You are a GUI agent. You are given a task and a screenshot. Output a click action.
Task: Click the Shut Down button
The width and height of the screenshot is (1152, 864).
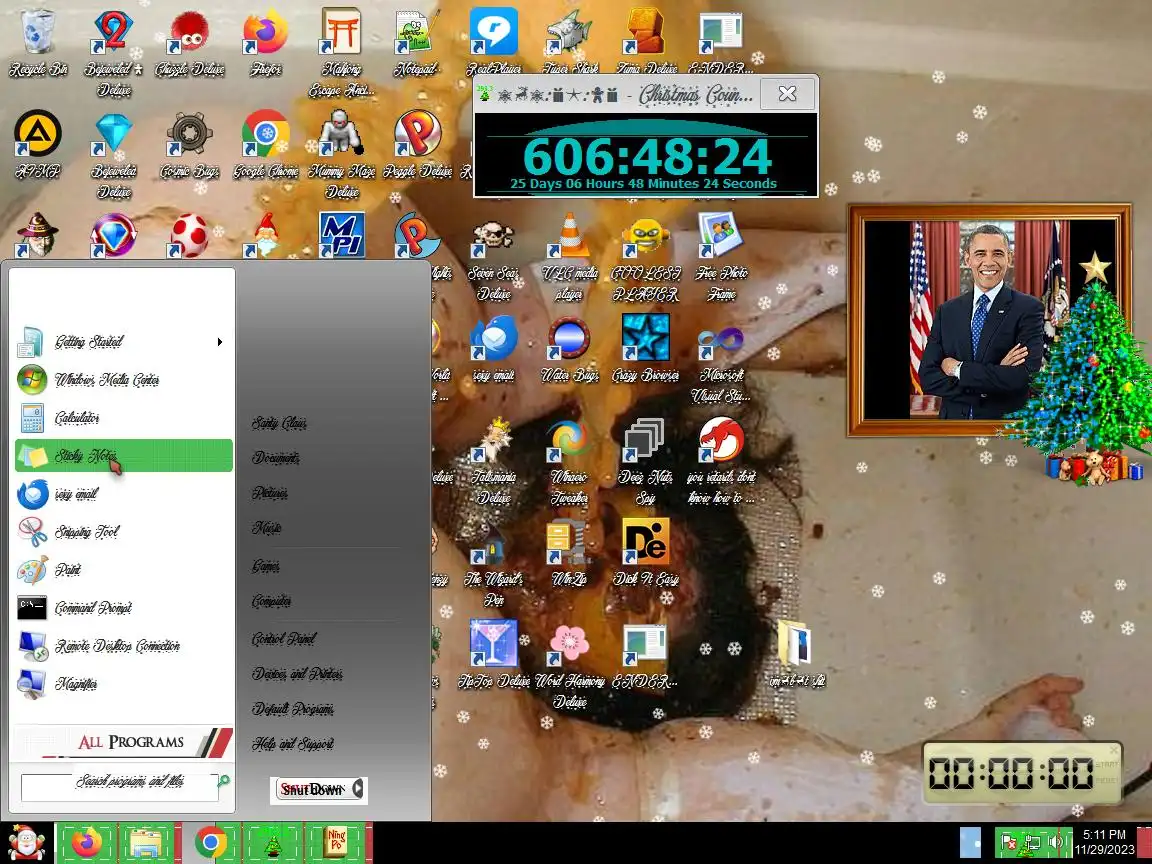[311, 790]
